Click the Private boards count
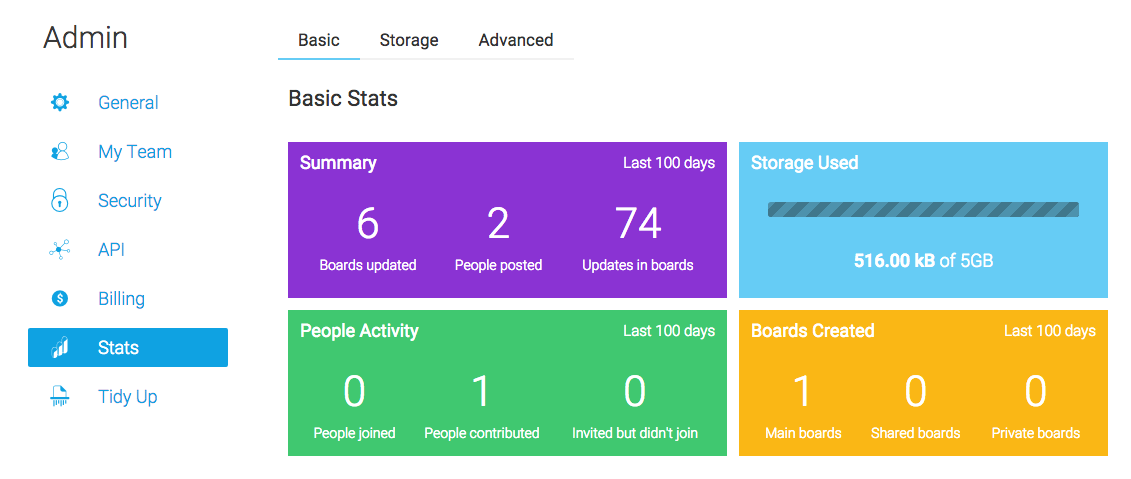The height and width of the screenshot is (479, 1131). pyautogui.click(x=1036, y=392)
